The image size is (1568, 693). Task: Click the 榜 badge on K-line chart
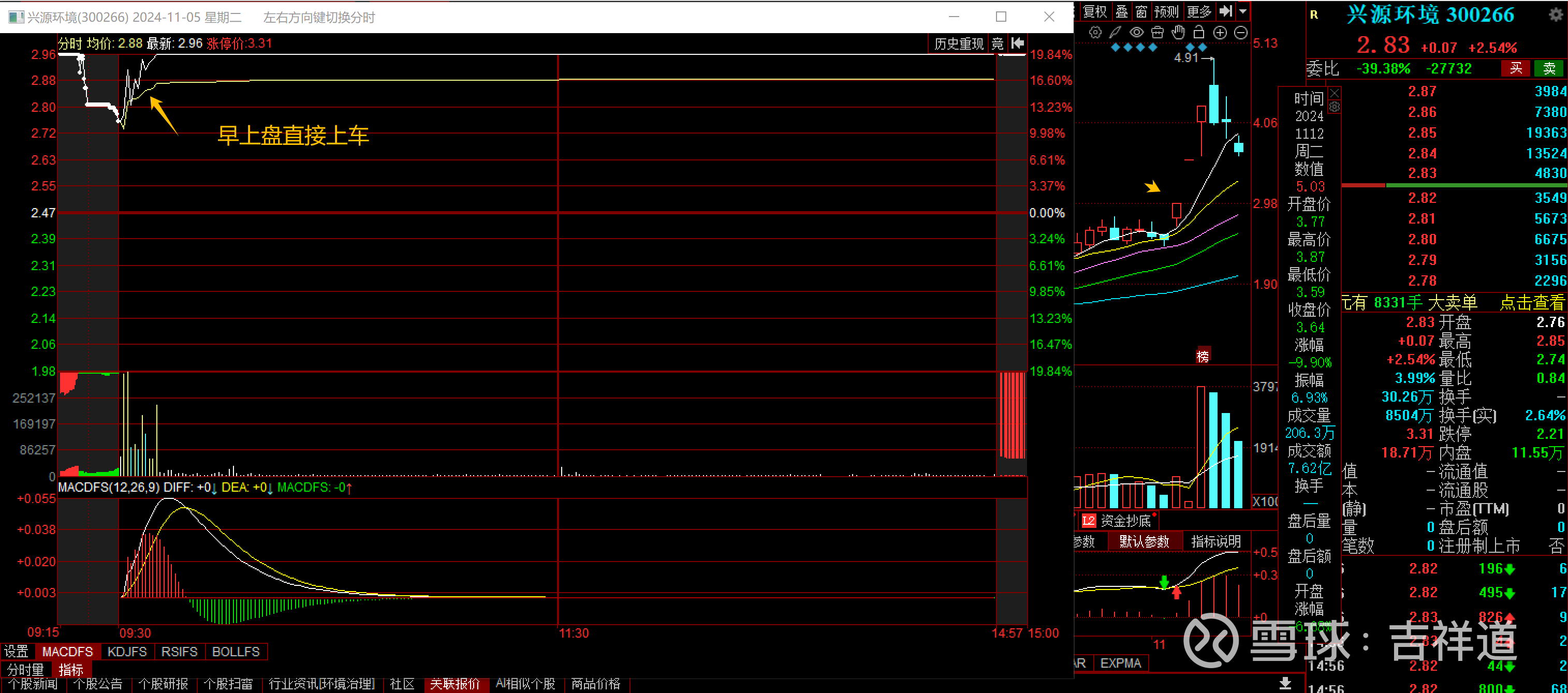point(1203,356)
